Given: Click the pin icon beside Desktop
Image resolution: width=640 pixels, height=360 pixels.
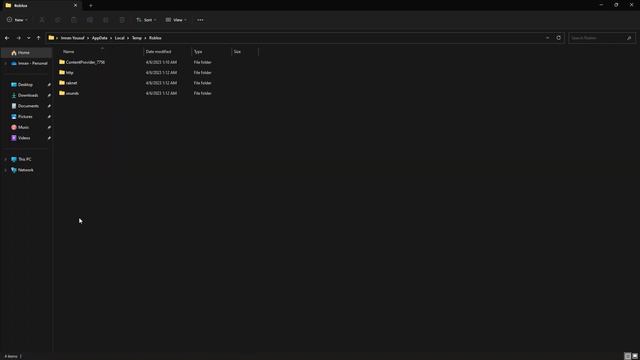Looking at the screenshot, I should point(49,84).
